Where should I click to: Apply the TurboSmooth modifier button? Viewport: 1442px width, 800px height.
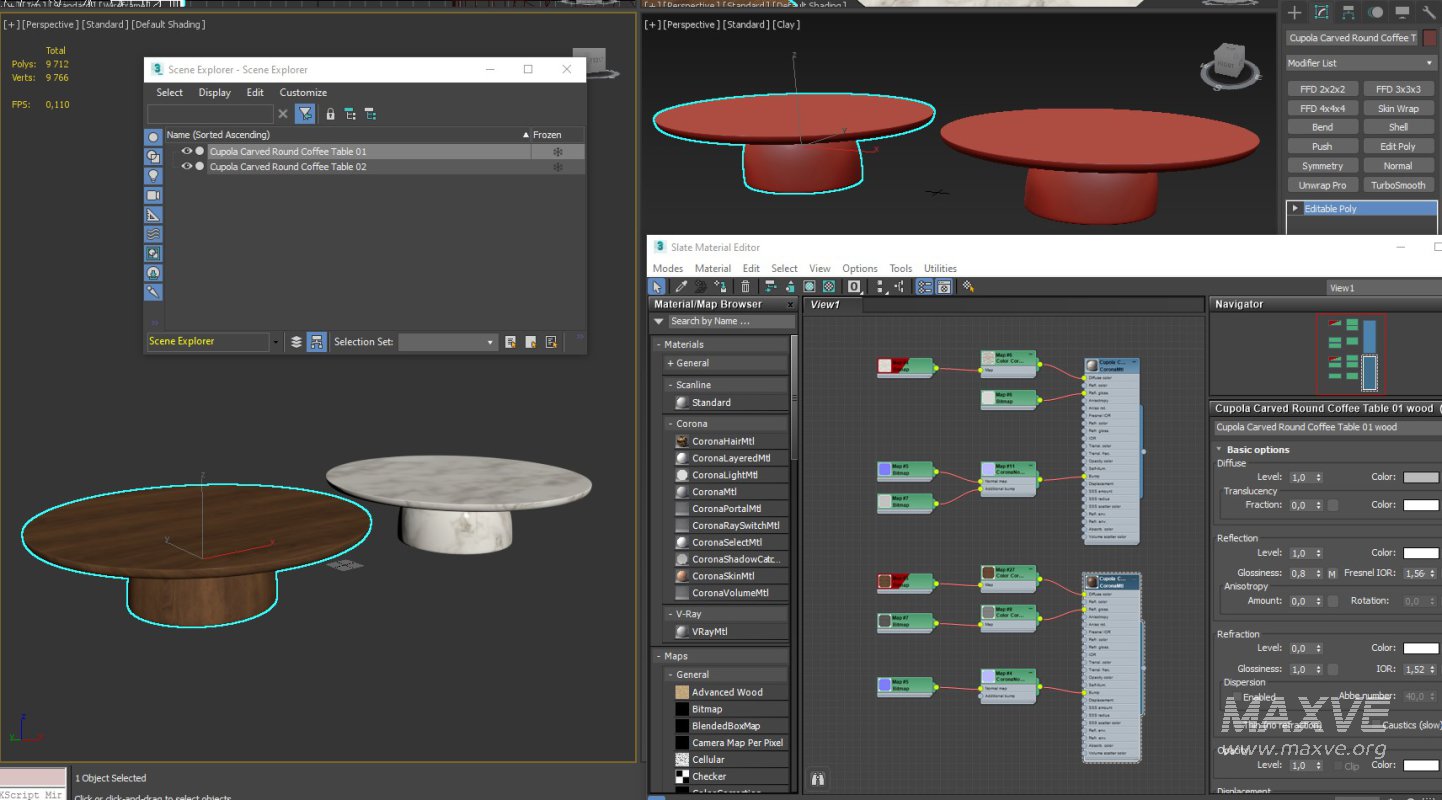click(1398, 185)
